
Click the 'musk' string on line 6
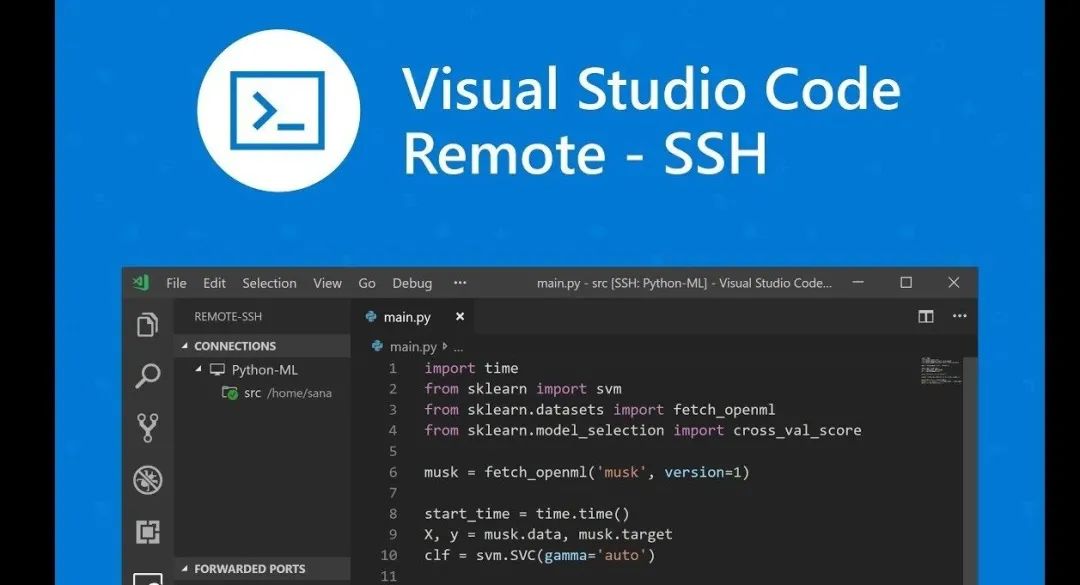621,472
